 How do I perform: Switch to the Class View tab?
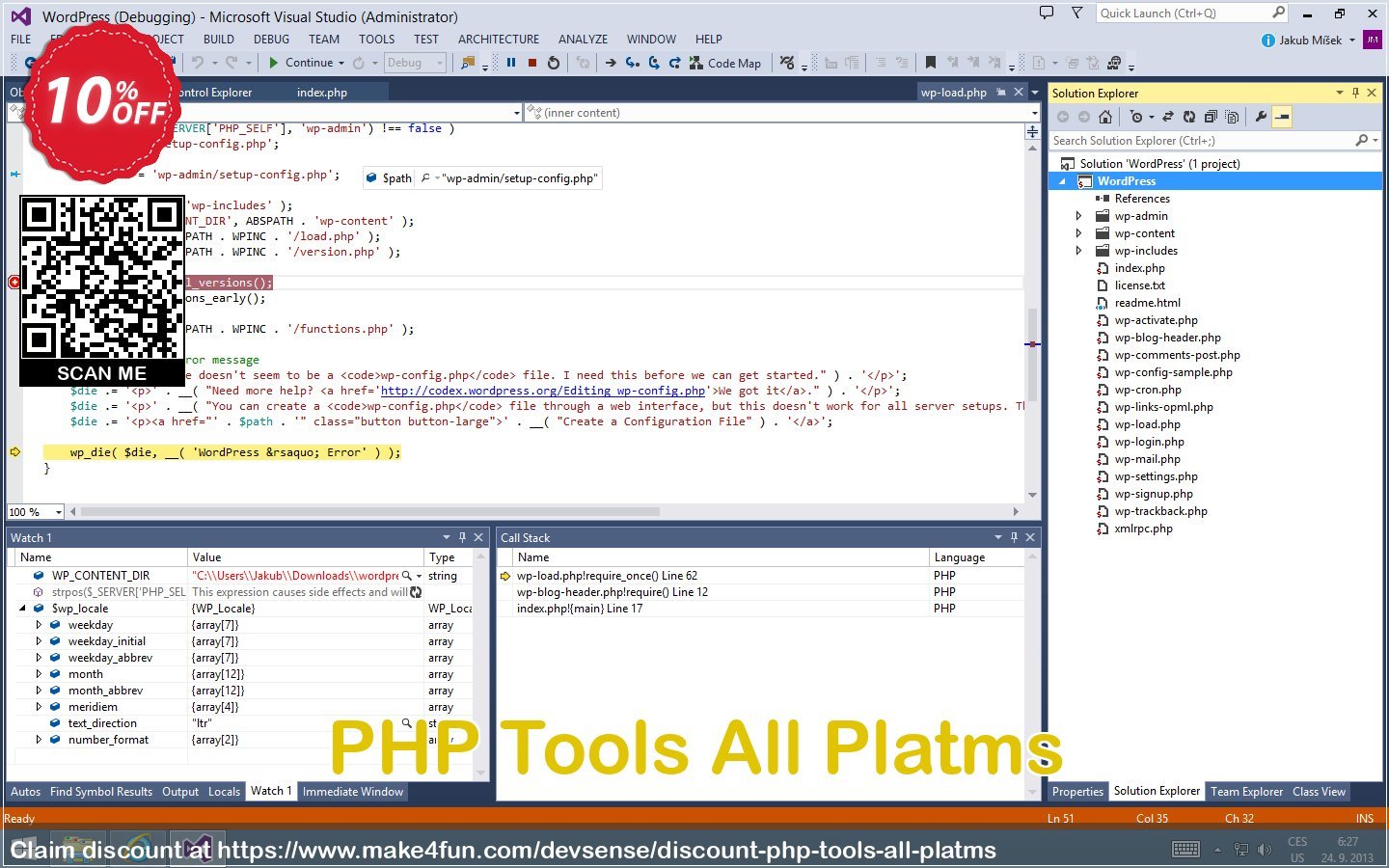point(1319,792)
